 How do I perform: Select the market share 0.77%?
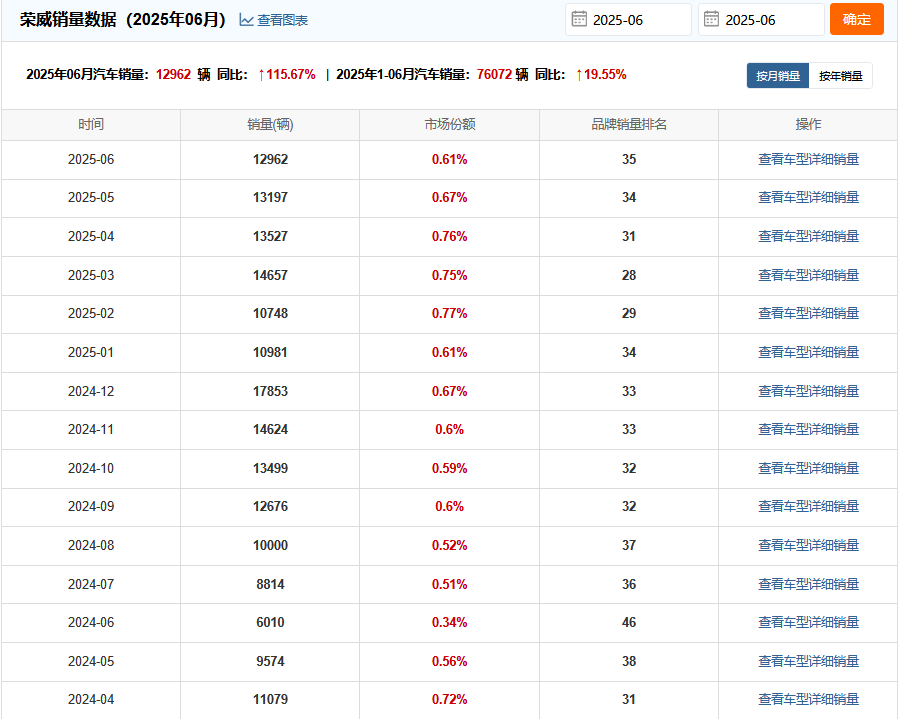(450, 313)
